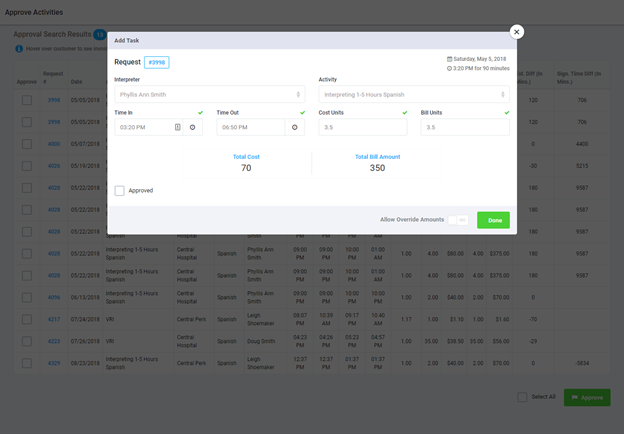Check the first row 3998 approve checkbox
The height and width of the screenshot is (434, 624).
coord(27,100)
